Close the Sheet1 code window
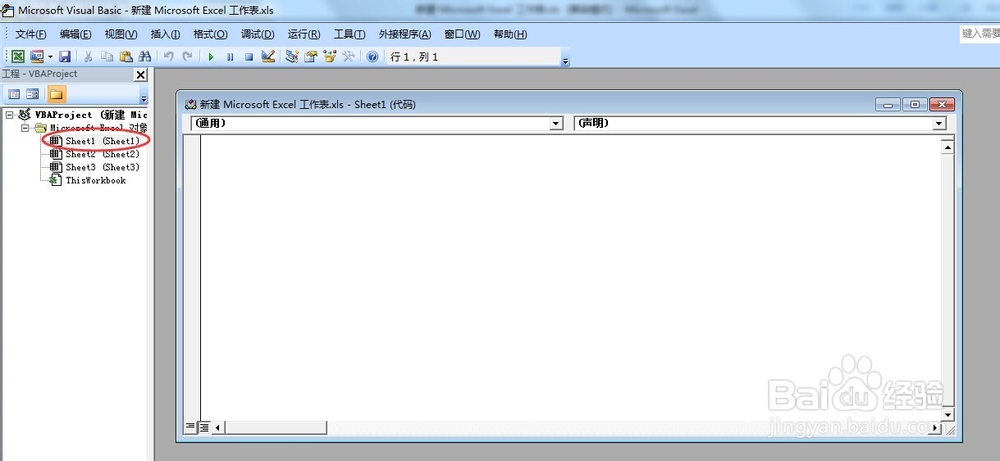This screenshot has height=461, width=1000. point(942,105)
